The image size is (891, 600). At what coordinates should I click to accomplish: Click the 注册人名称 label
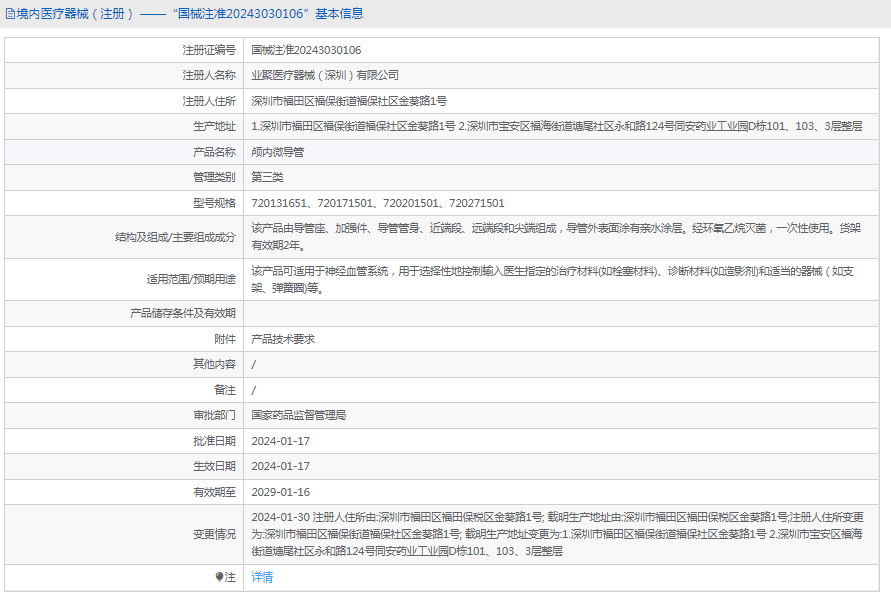[x=209, y=76]
